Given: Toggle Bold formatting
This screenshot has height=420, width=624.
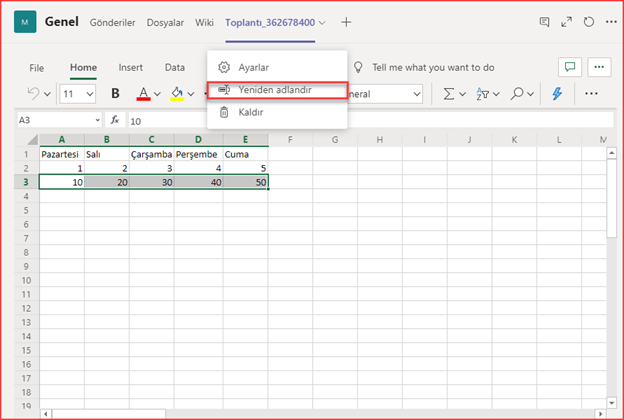Looking at the screenshot, I should pyautogui.click(x=115, y=94).
